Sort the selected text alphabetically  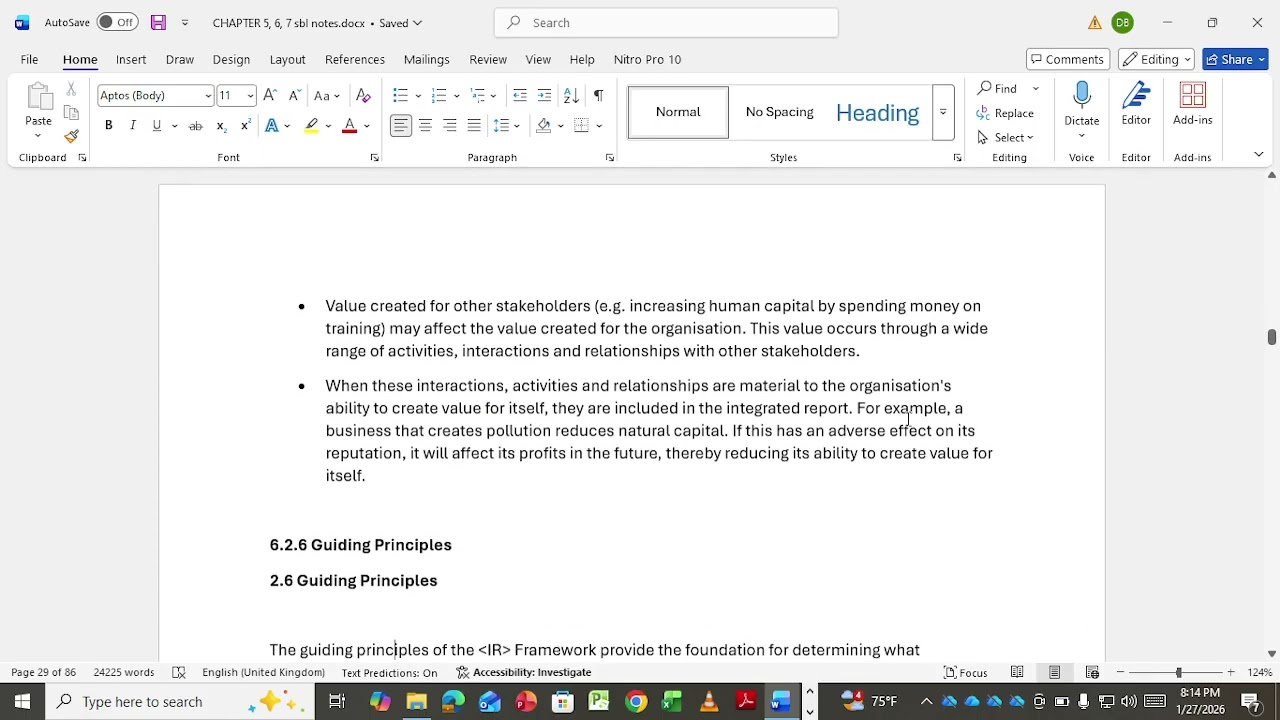coord(571,95)
